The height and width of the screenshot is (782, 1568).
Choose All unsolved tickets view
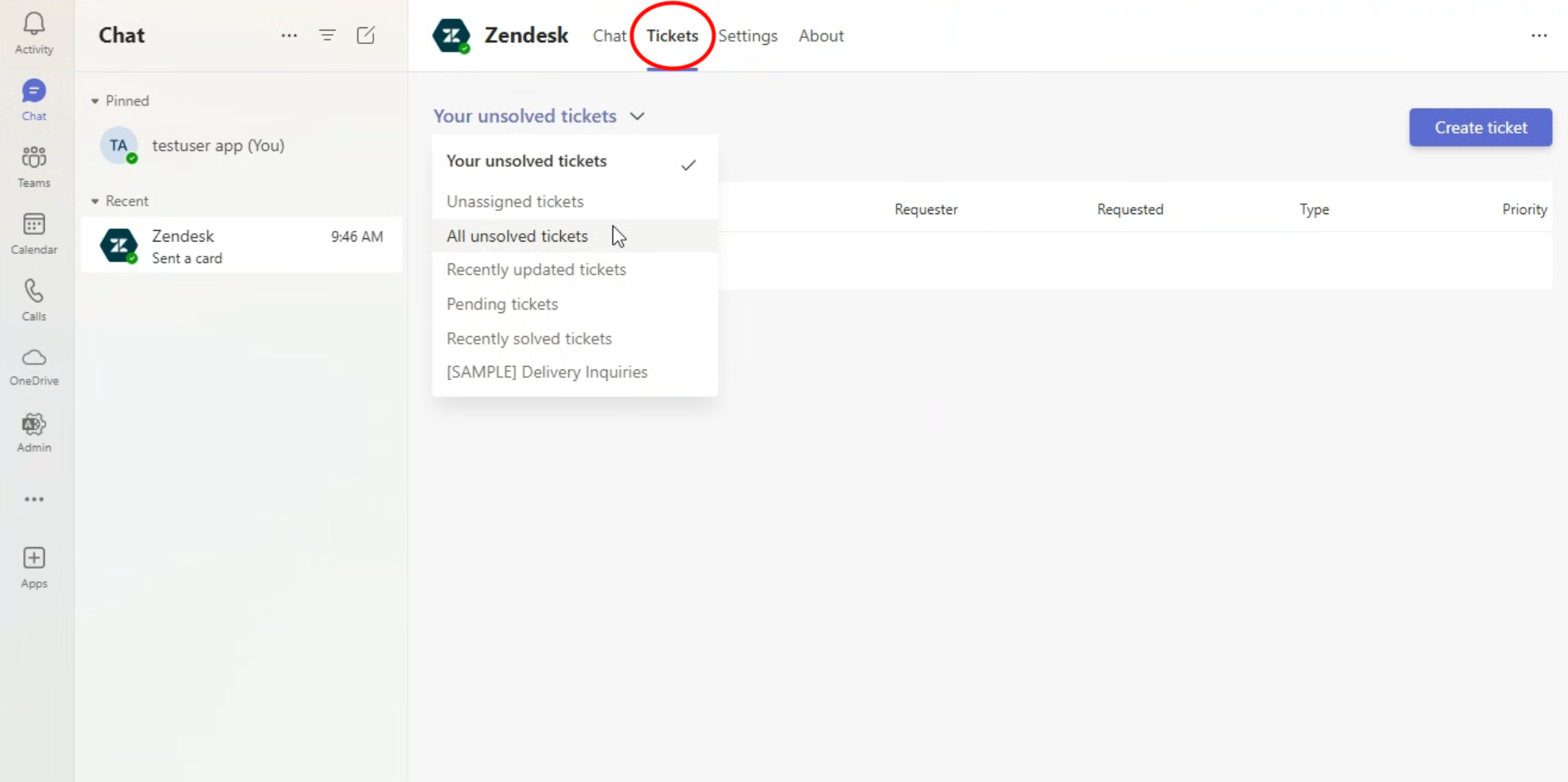click(x=575, y=236)
